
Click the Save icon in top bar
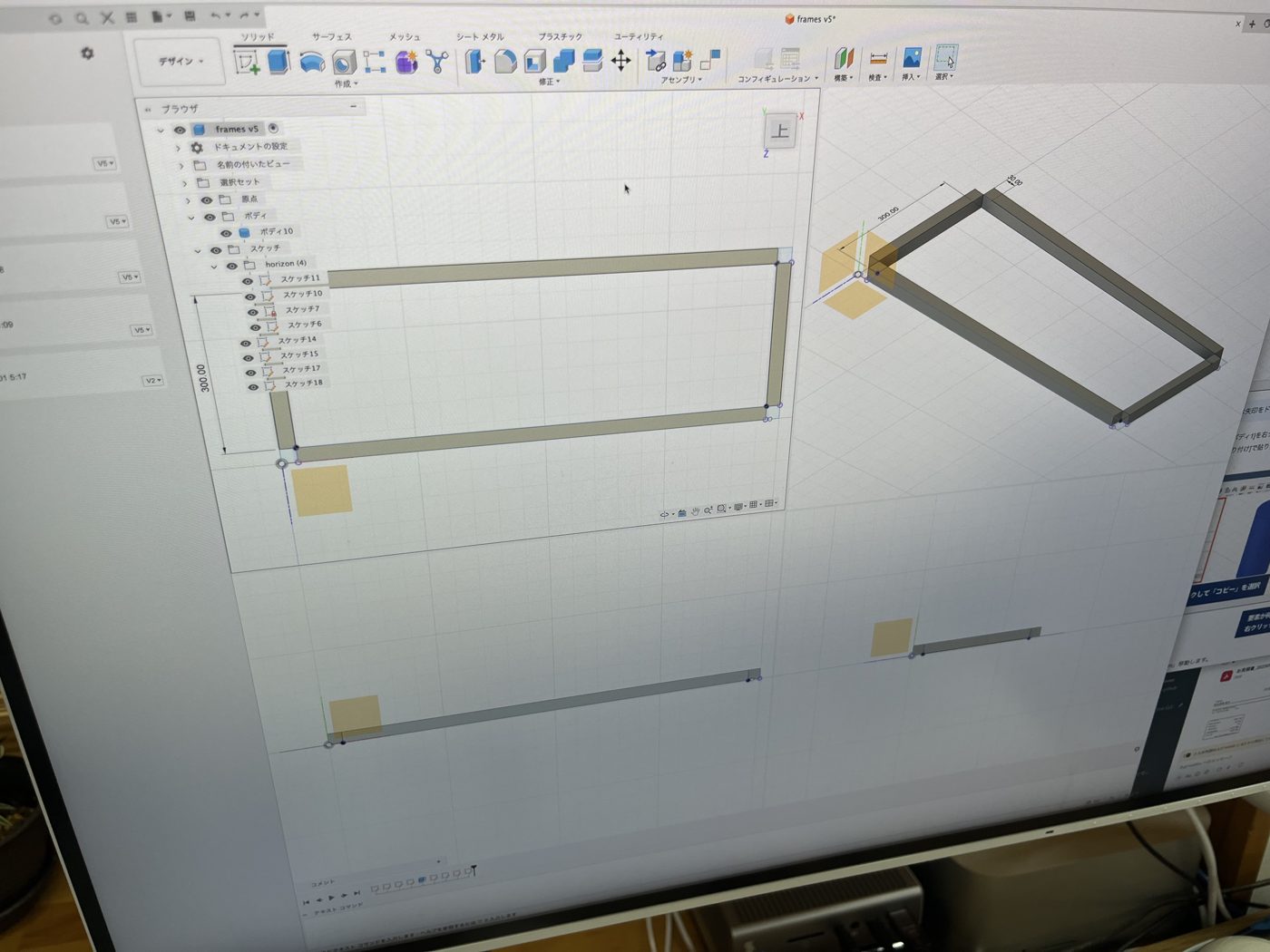click(190, 16)
